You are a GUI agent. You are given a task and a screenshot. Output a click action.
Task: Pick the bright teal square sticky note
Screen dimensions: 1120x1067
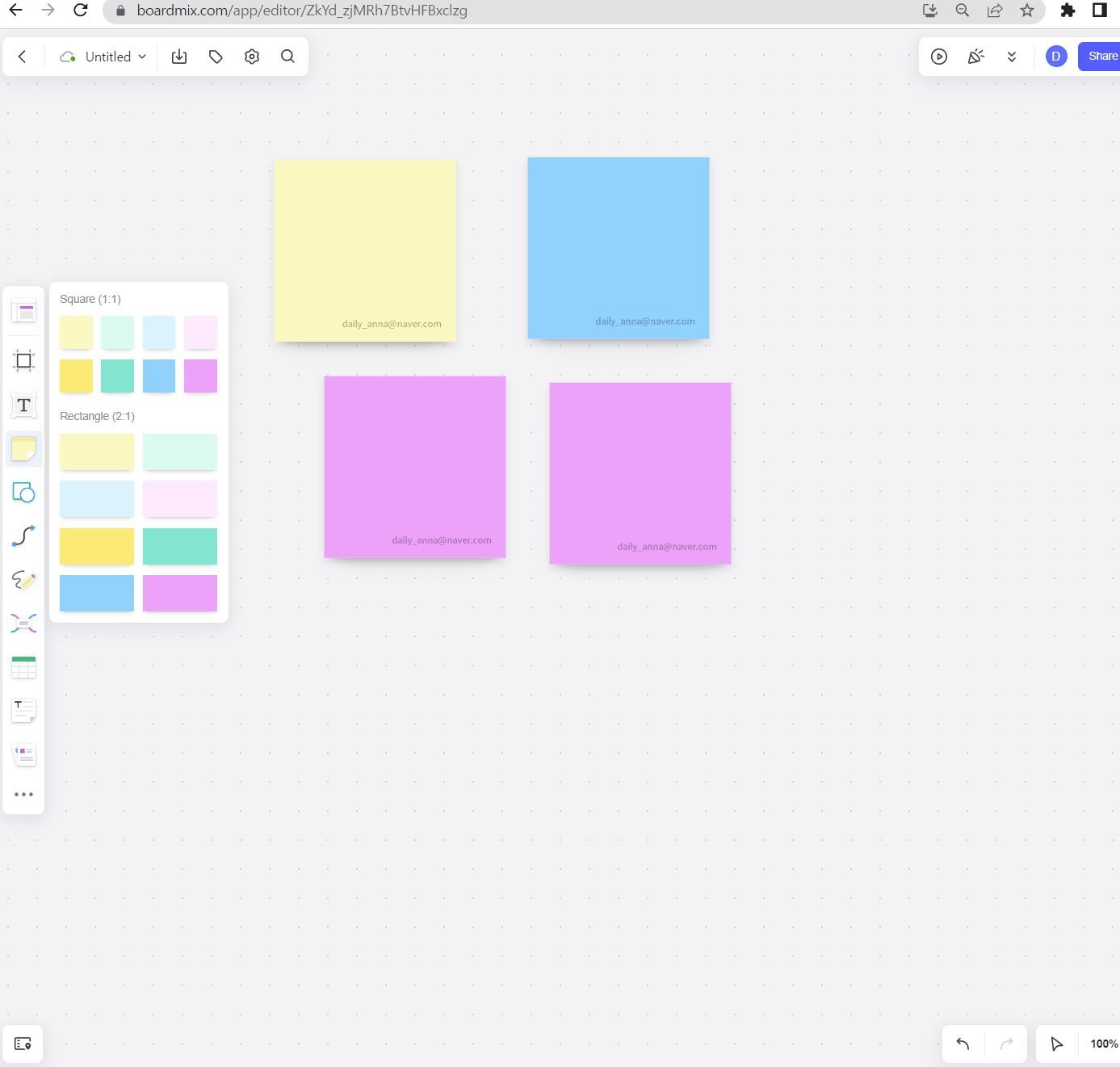click(x=117, y=376)
